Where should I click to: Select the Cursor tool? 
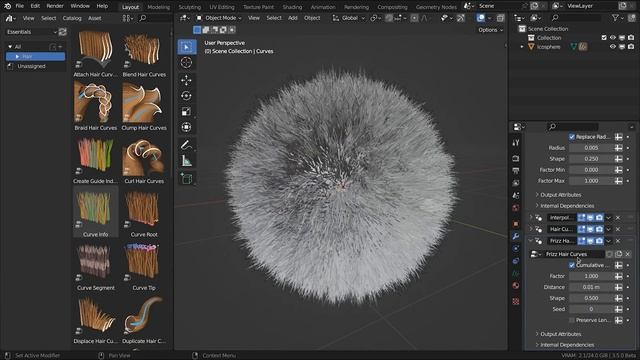click(187, 63)
